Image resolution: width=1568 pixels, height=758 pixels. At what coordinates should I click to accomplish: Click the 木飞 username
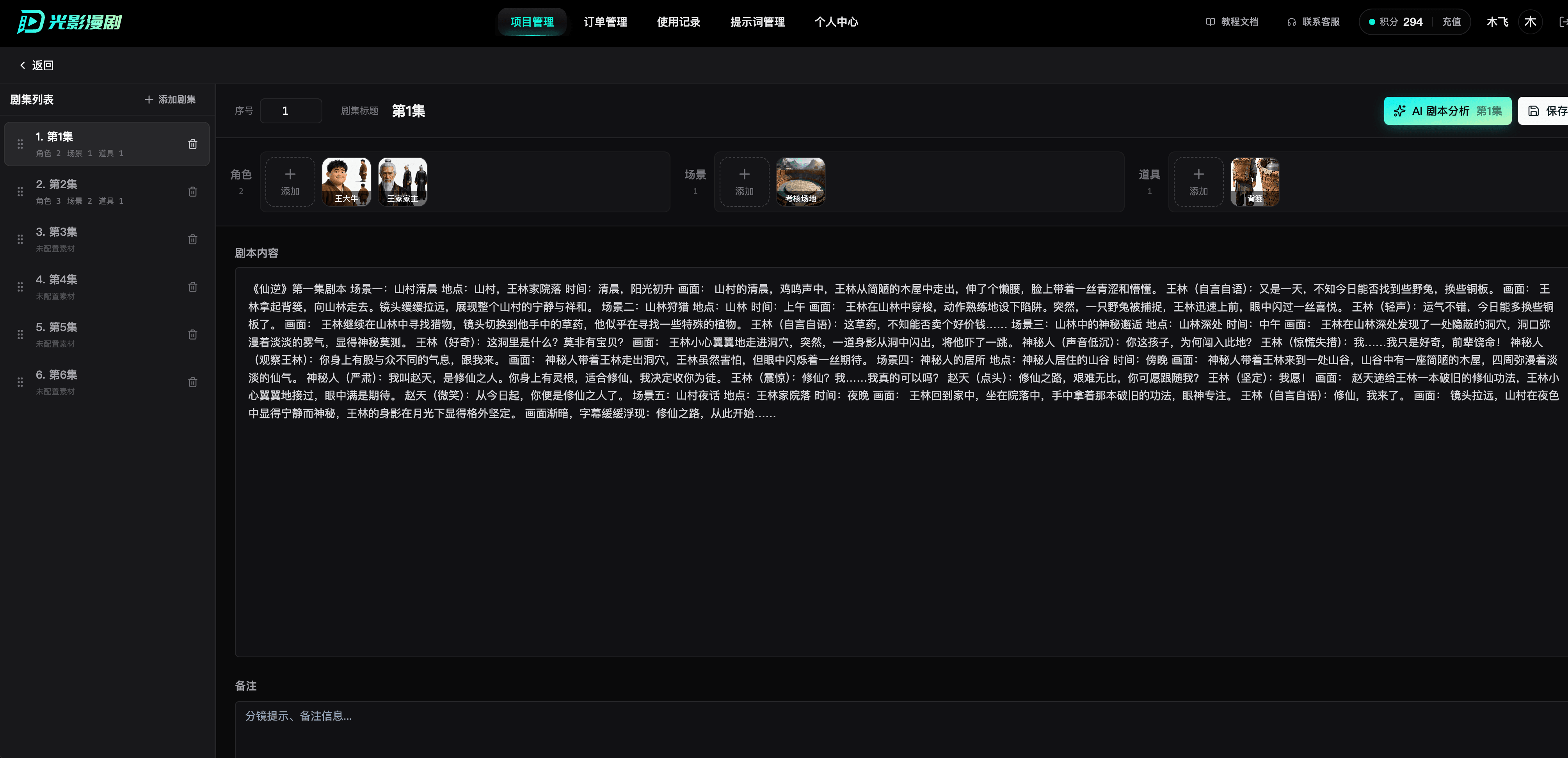point(1497,22)
